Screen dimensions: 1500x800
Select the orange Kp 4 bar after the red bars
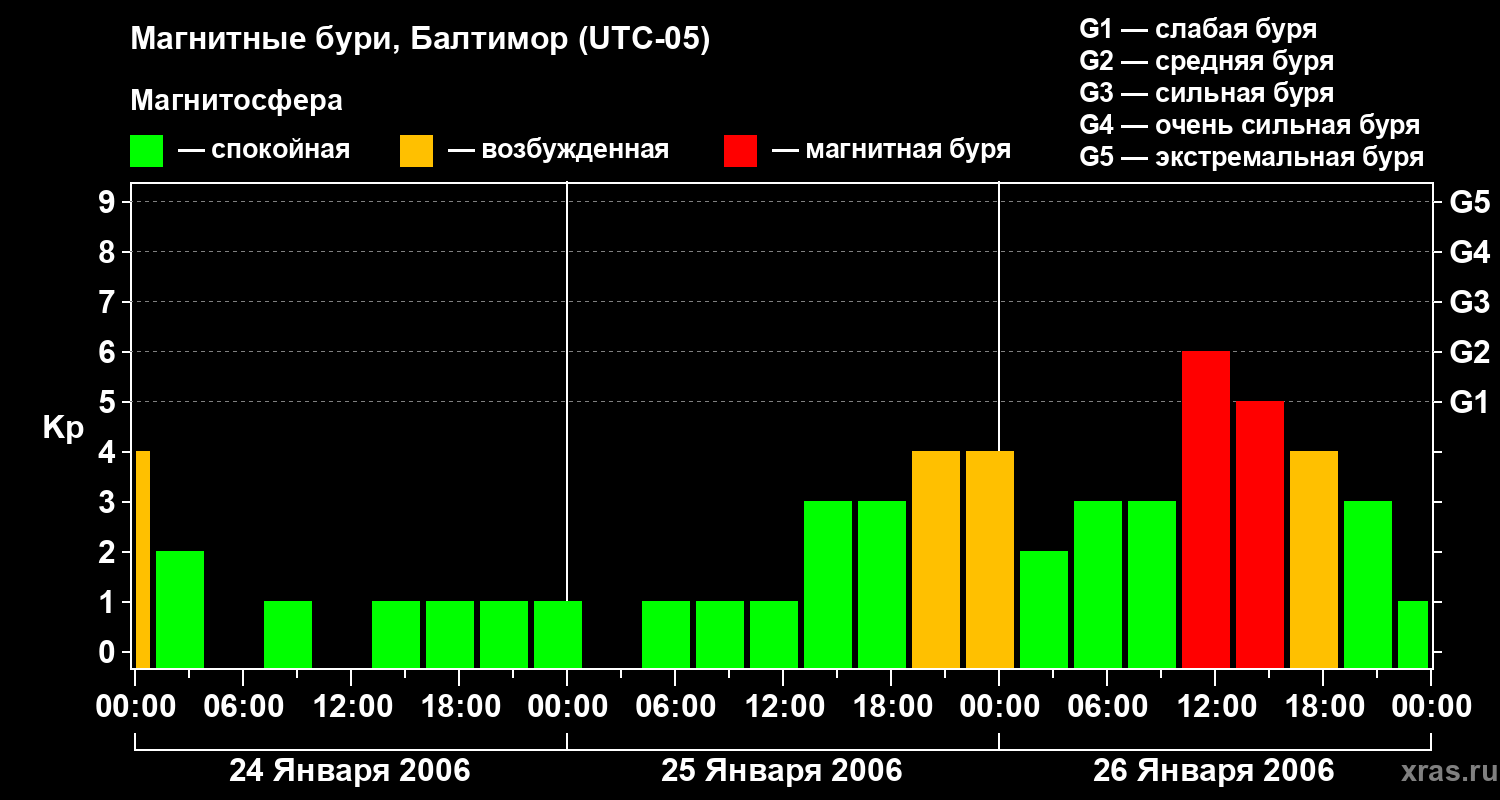pyautogui.click(x=1314, y=560)
